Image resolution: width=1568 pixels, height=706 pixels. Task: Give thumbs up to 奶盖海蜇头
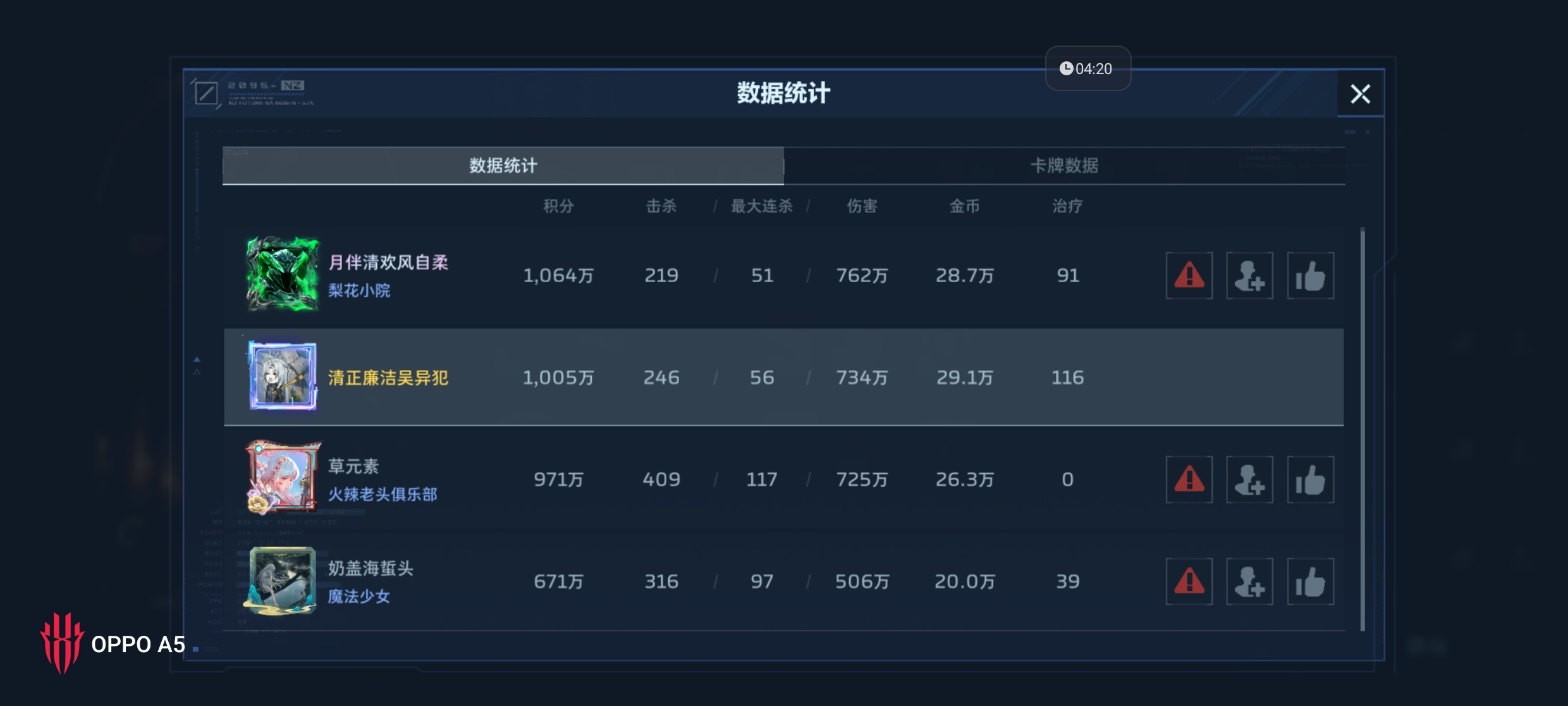click(x=1311, y=581)
